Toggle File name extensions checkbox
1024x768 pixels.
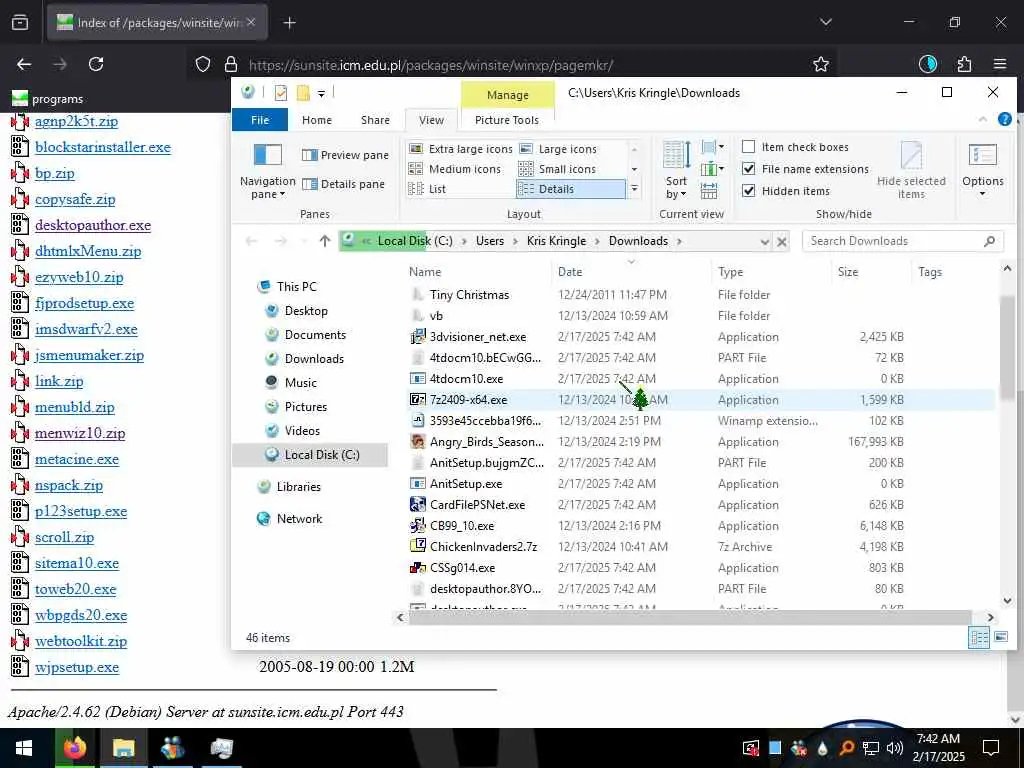tap(748, 168)
